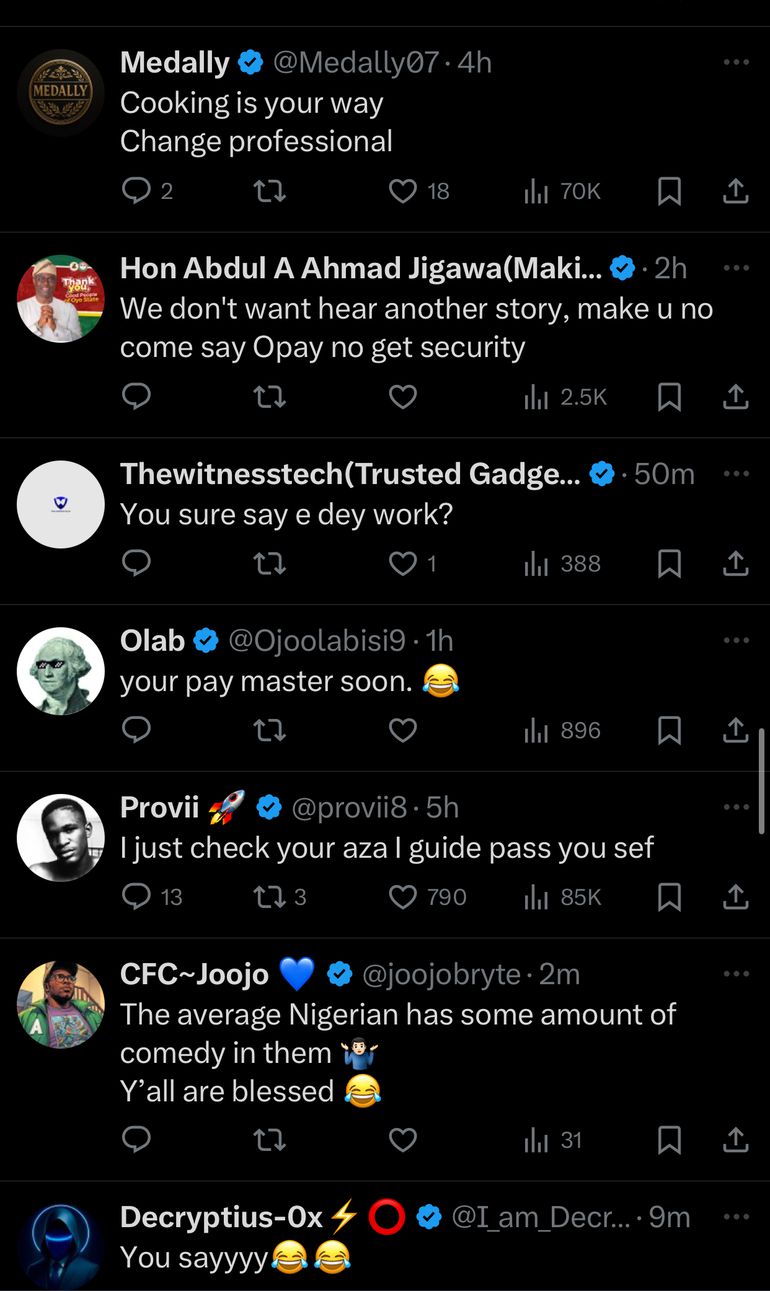This screenshot has width=770, height=1291.
Task: Repost Thewitnesstech's reply
Action: [x=270, y=564]
